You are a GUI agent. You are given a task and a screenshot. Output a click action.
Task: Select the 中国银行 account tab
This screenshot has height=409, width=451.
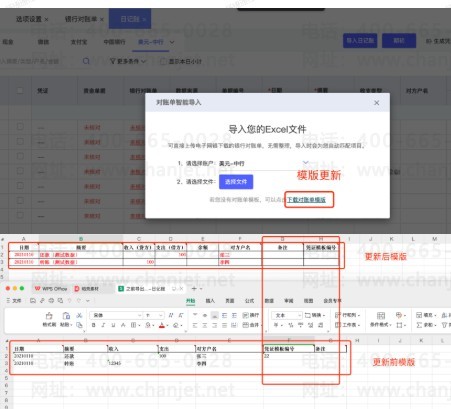point(114,42)
